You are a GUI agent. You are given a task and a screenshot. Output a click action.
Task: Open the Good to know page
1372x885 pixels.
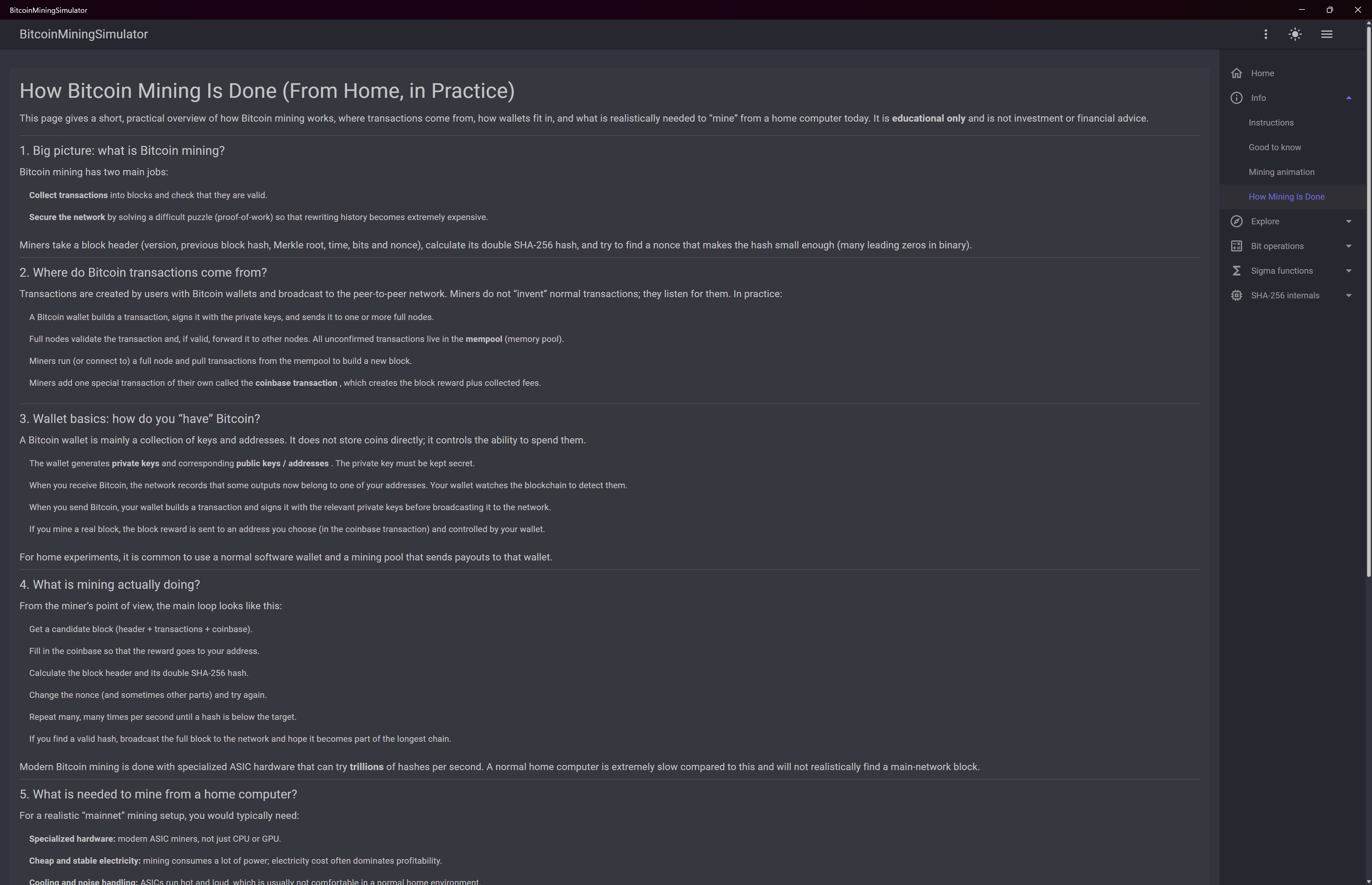pyautogui.click(x=1274, y=147)
